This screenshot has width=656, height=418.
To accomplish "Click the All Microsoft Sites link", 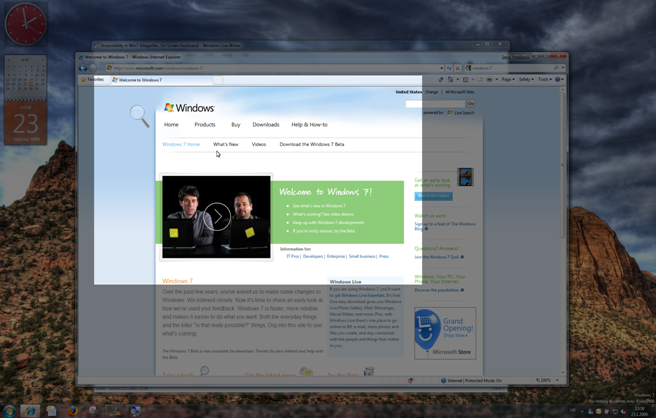I will (x=459, y=92).
